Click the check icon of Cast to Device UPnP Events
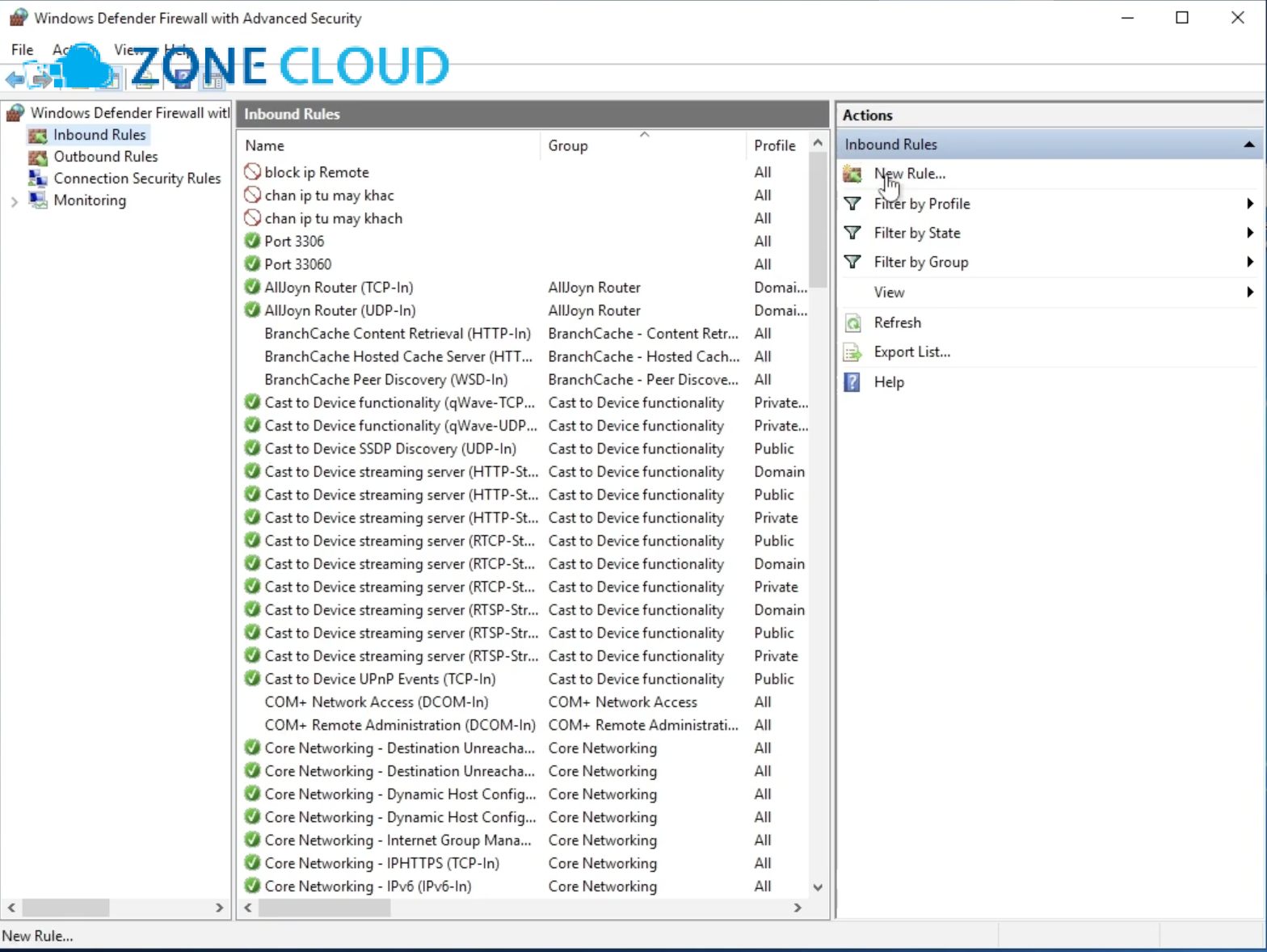Screen dimensions: 1267x952 (252, 679)
